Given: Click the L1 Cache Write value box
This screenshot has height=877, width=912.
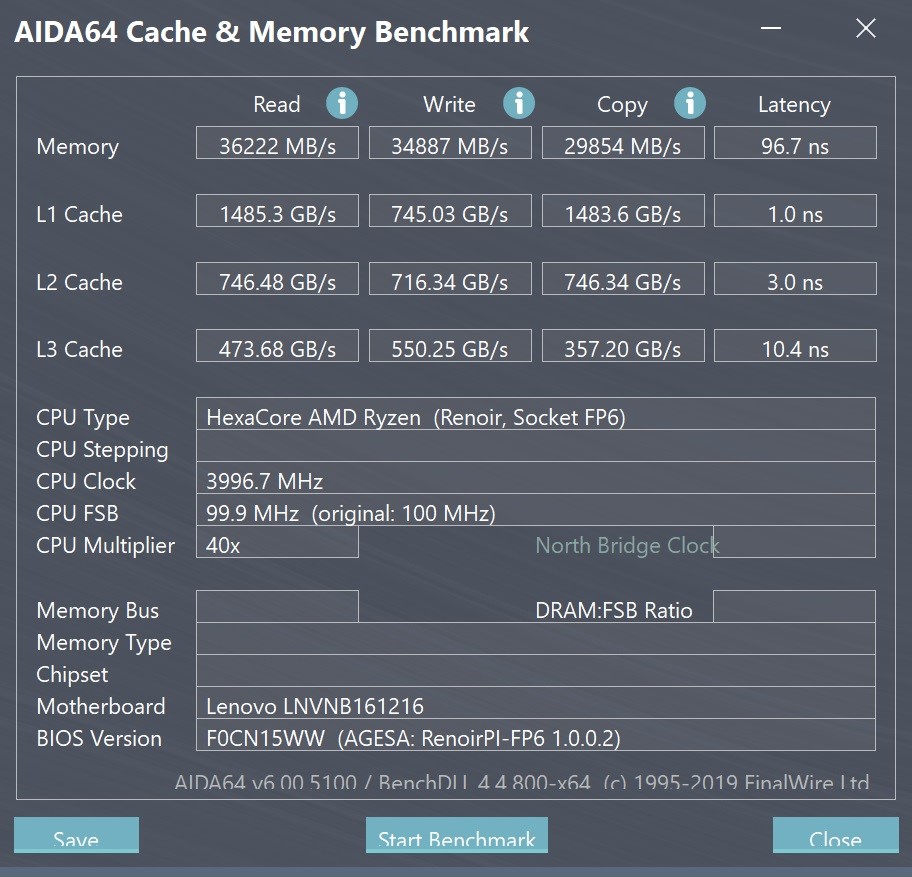Looking at the screenshot, I should pos(450,211).
